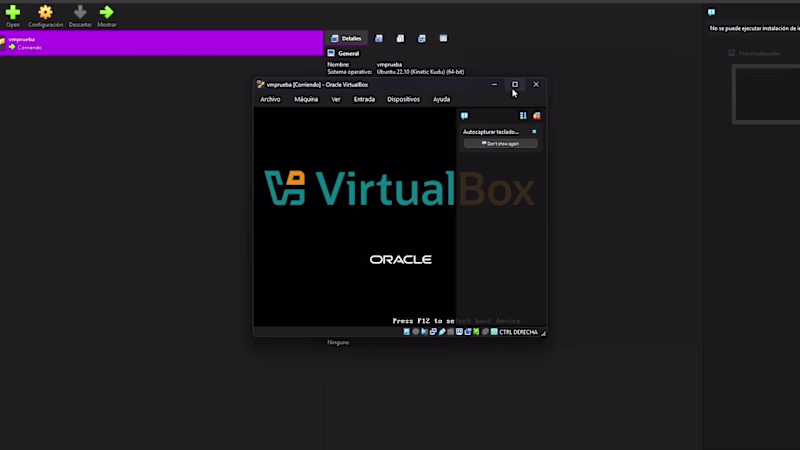This screenshot has width=800, height=450.
Task: Click the vmprueba name value in General
Action: 389,65
